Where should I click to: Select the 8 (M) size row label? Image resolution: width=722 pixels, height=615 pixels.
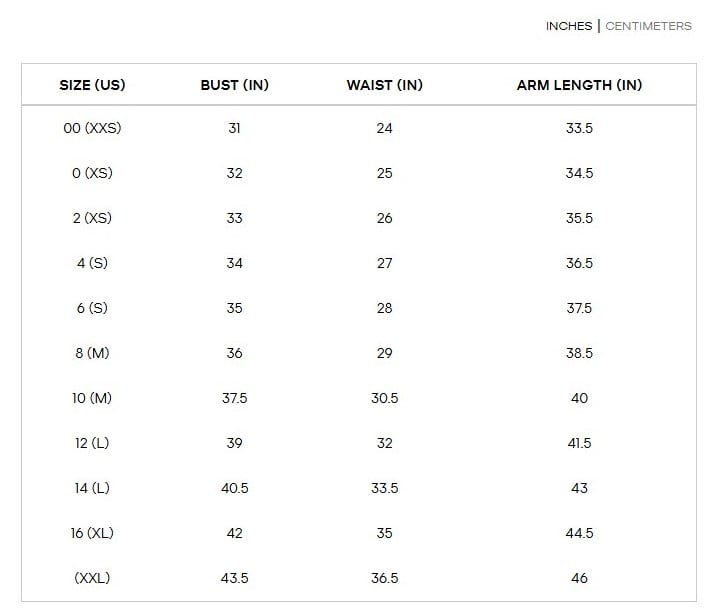tap(92, 353)
